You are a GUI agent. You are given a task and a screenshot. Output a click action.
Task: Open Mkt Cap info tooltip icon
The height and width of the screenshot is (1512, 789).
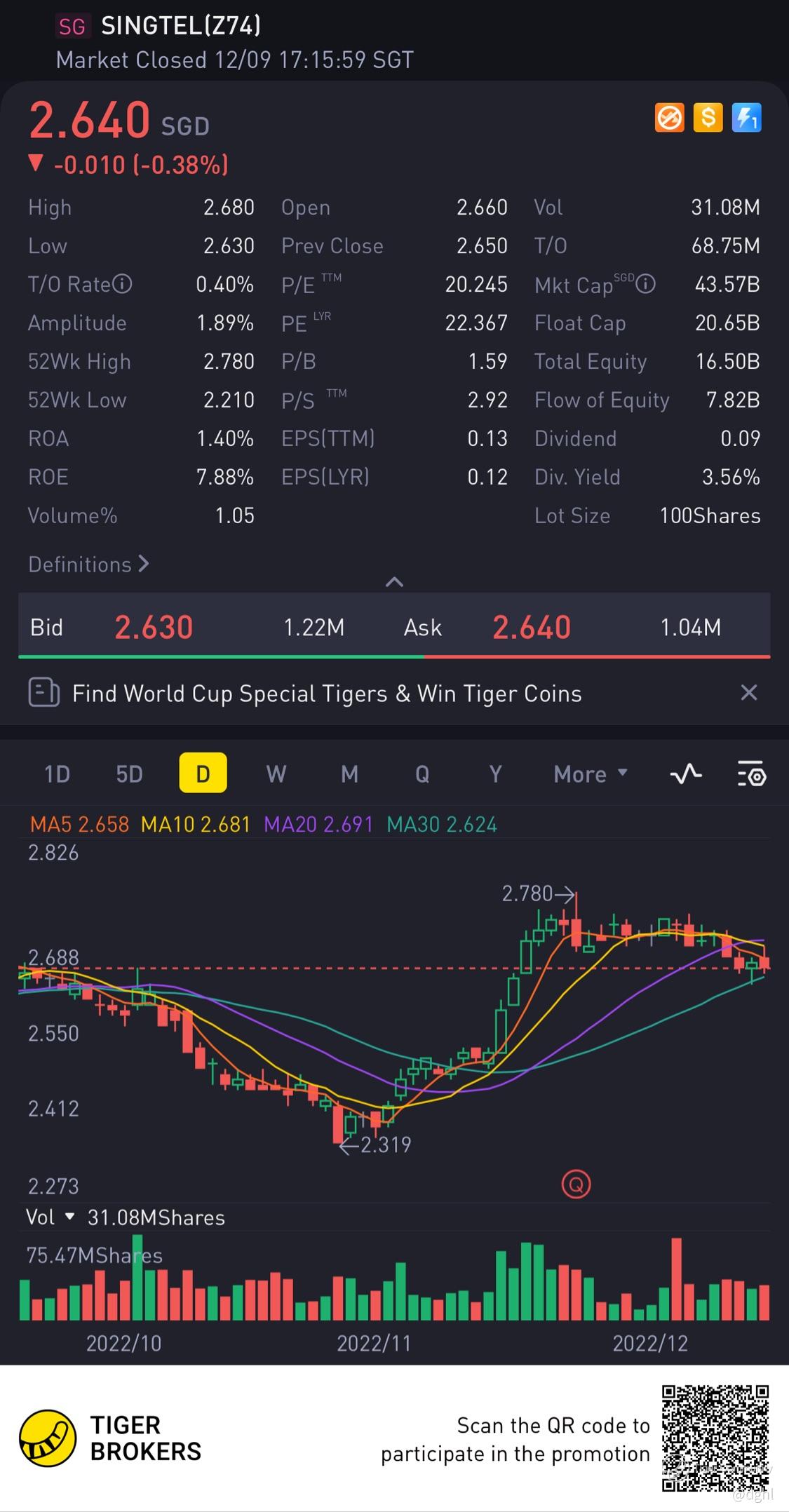(645, 284)
